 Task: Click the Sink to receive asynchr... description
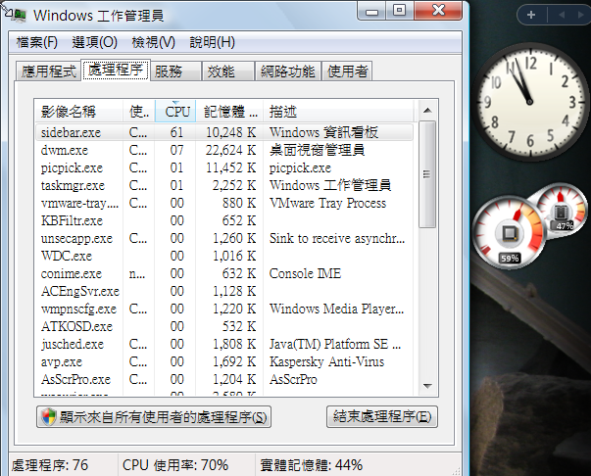point(337,238)
